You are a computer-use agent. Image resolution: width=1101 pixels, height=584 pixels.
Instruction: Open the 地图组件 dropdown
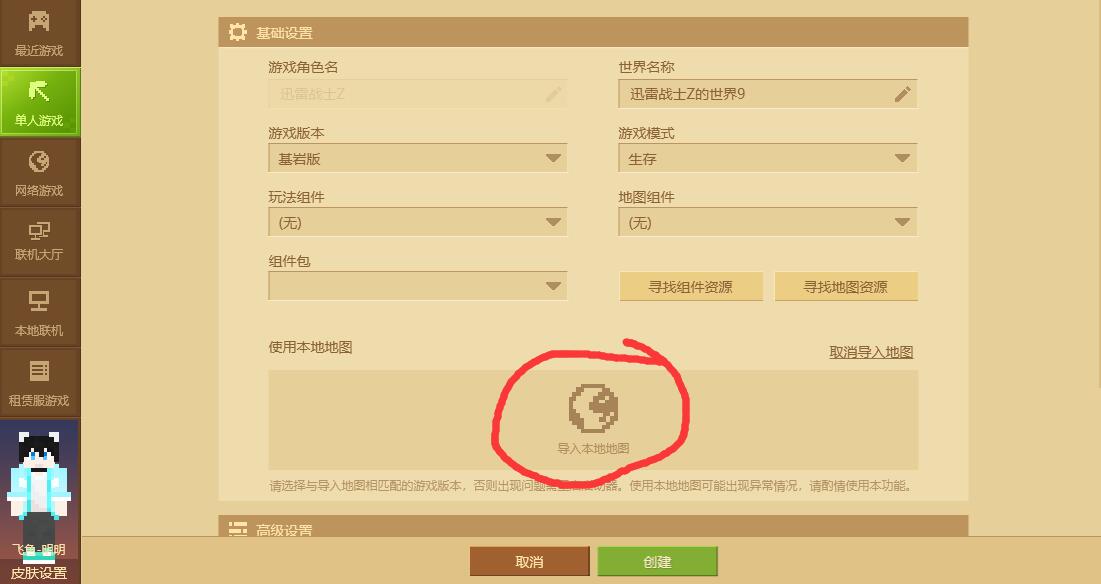coord(767,223)
